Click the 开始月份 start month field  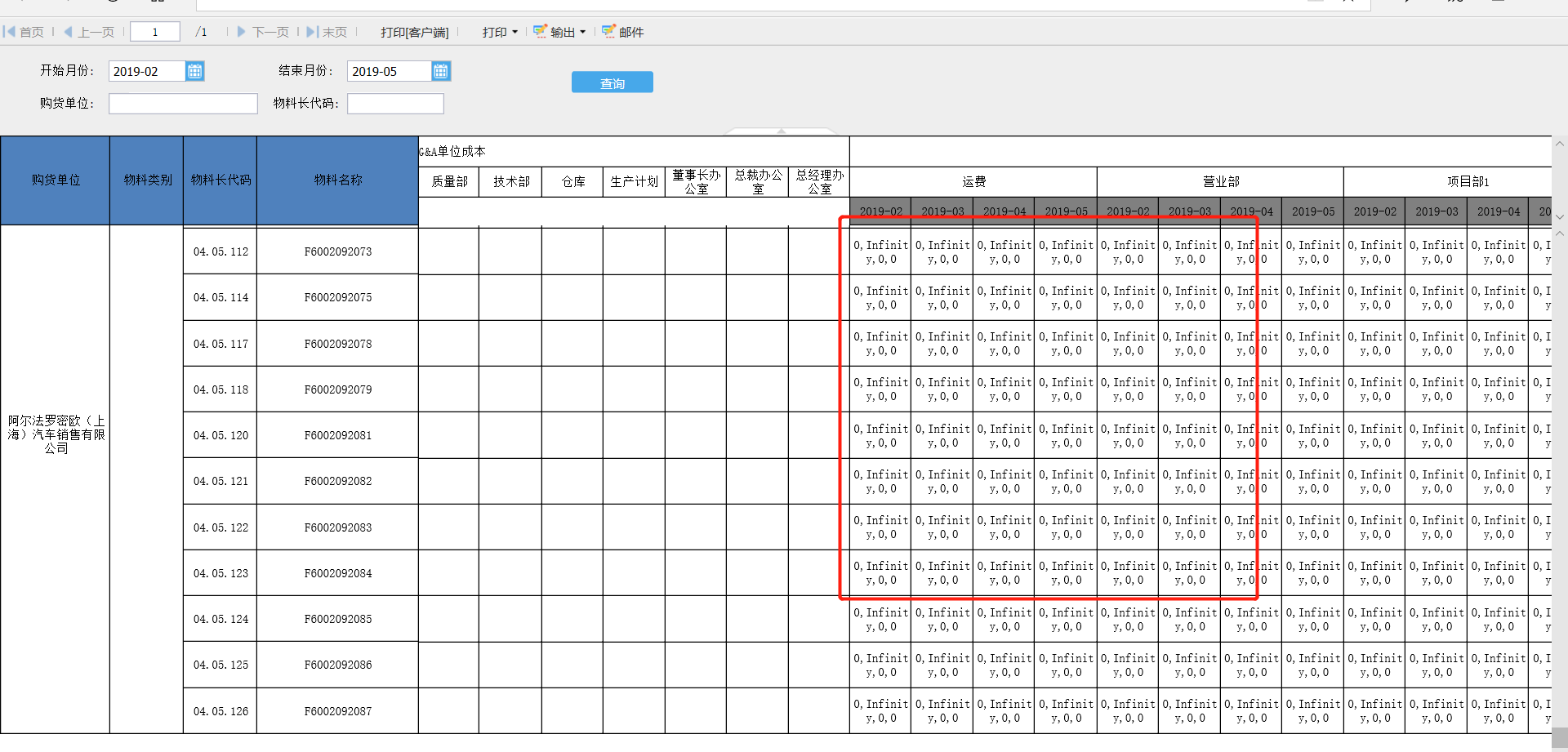[147, 71]
